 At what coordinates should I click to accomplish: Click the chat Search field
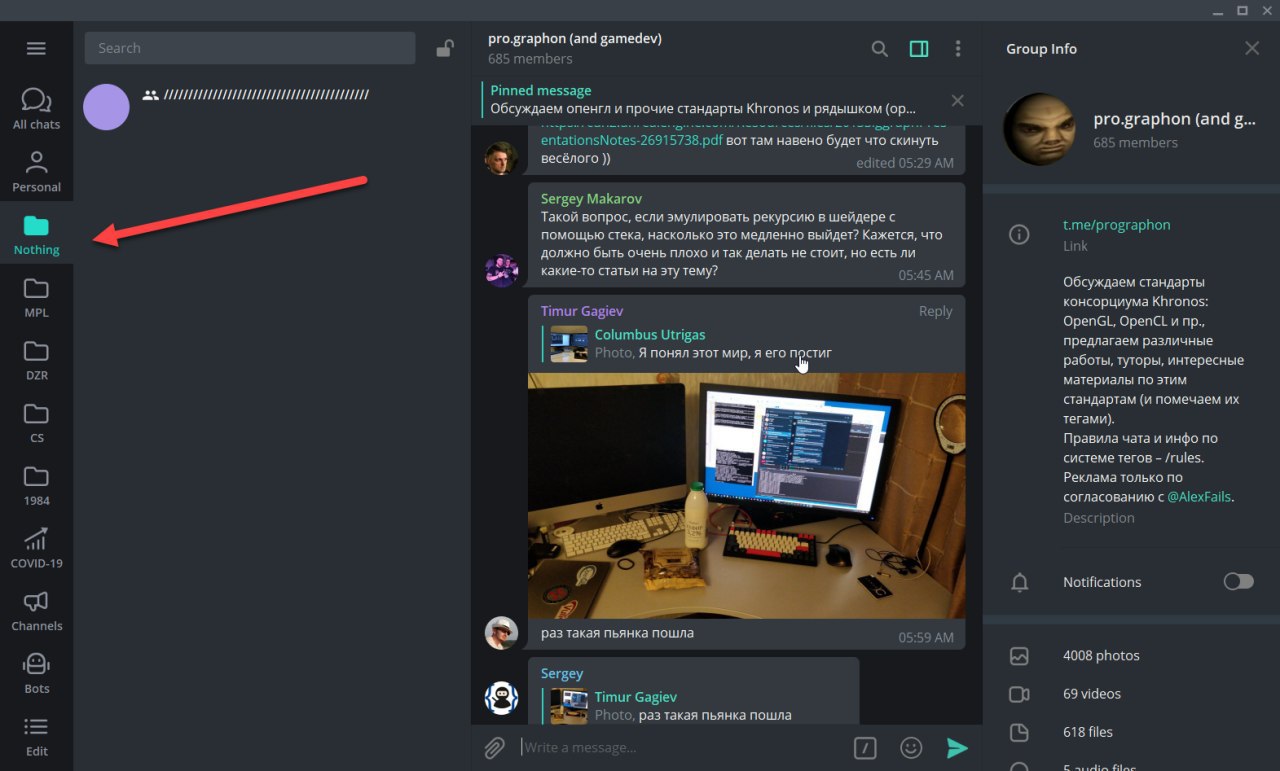[249, 48]
